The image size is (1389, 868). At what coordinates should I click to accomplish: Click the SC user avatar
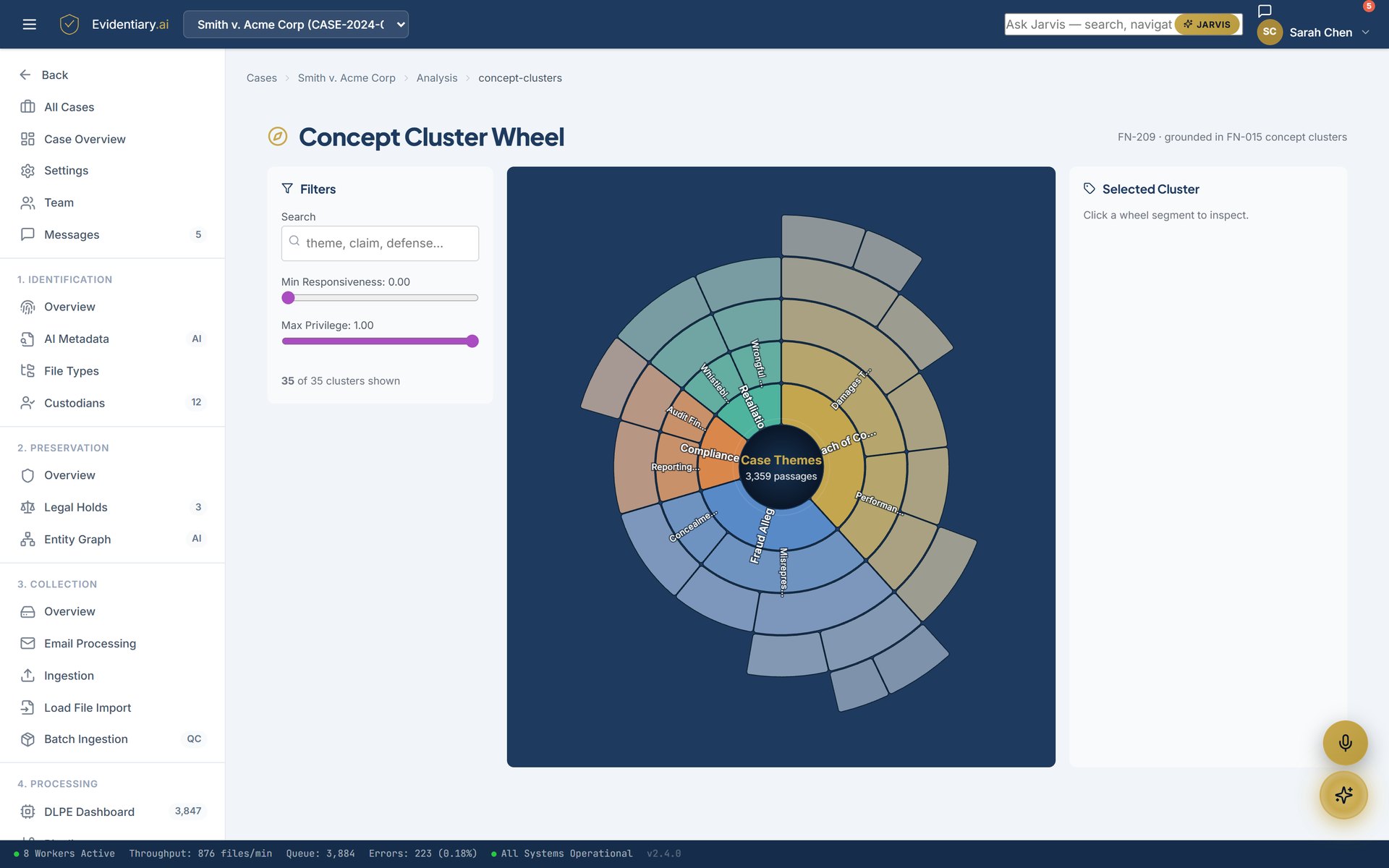[1270, 32]
